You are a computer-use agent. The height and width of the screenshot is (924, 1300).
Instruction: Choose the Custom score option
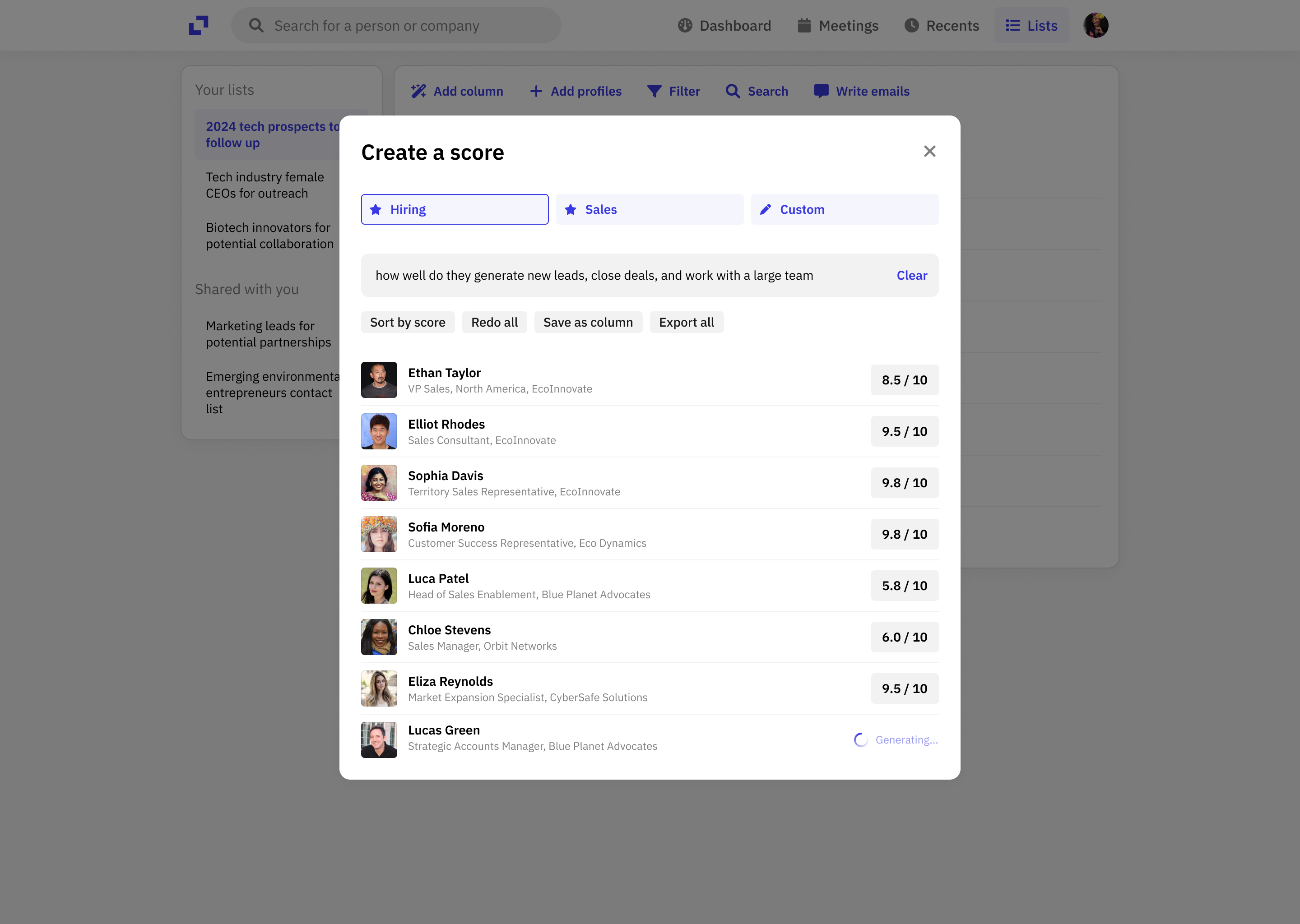(845, 209)
